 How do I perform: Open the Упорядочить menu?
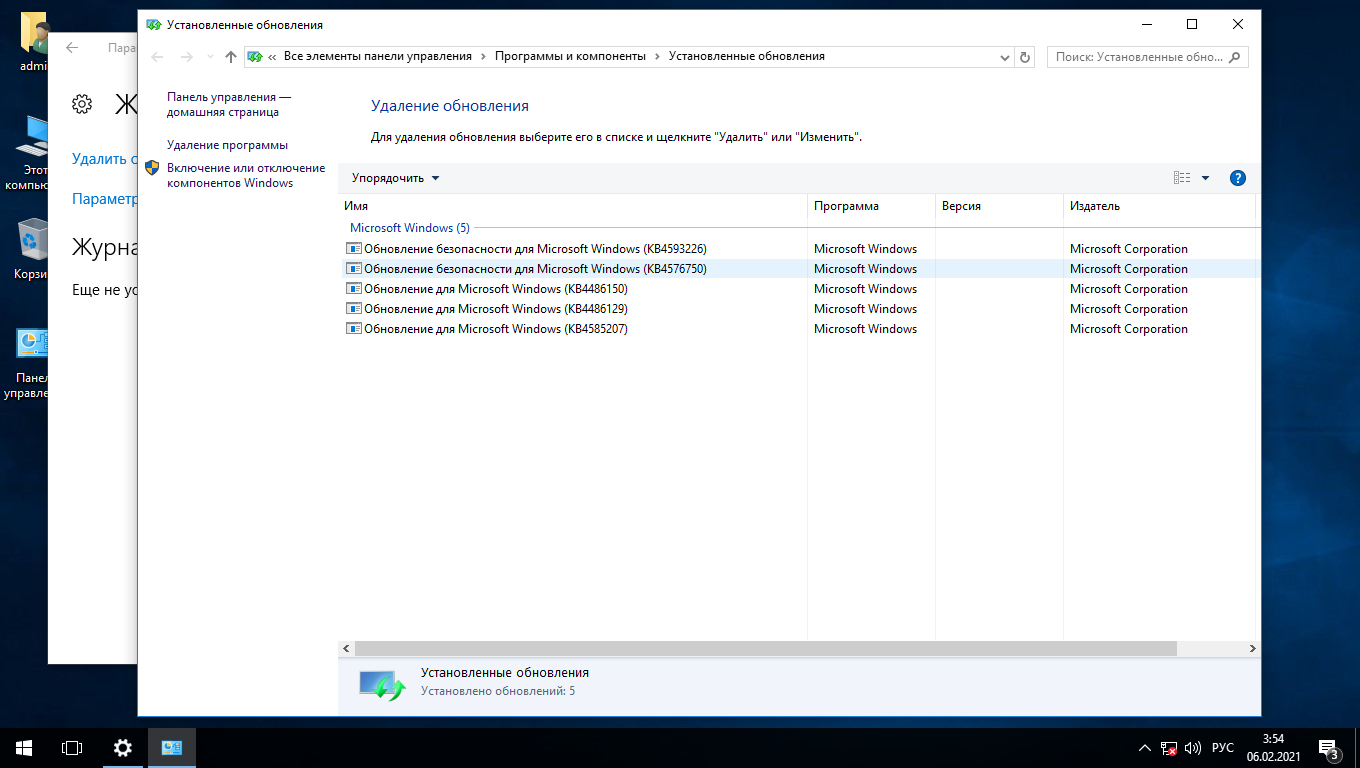pyautogui.click(x=395, y=178)
